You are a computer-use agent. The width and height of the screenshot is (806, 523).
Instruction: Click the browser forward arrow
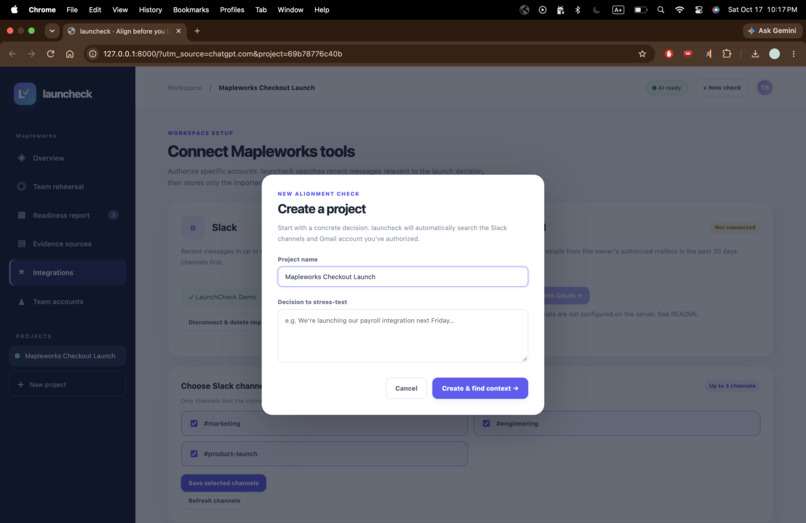(x=31, y=53)
